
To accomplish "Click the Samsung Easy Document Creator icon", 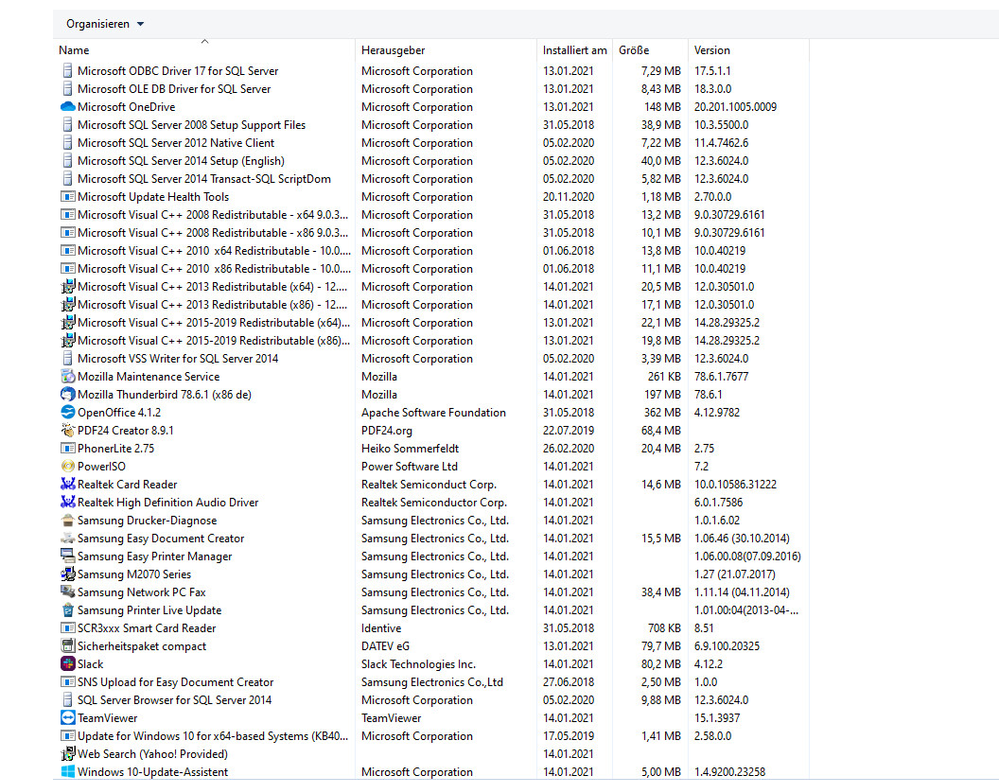I will pos(68,538).
